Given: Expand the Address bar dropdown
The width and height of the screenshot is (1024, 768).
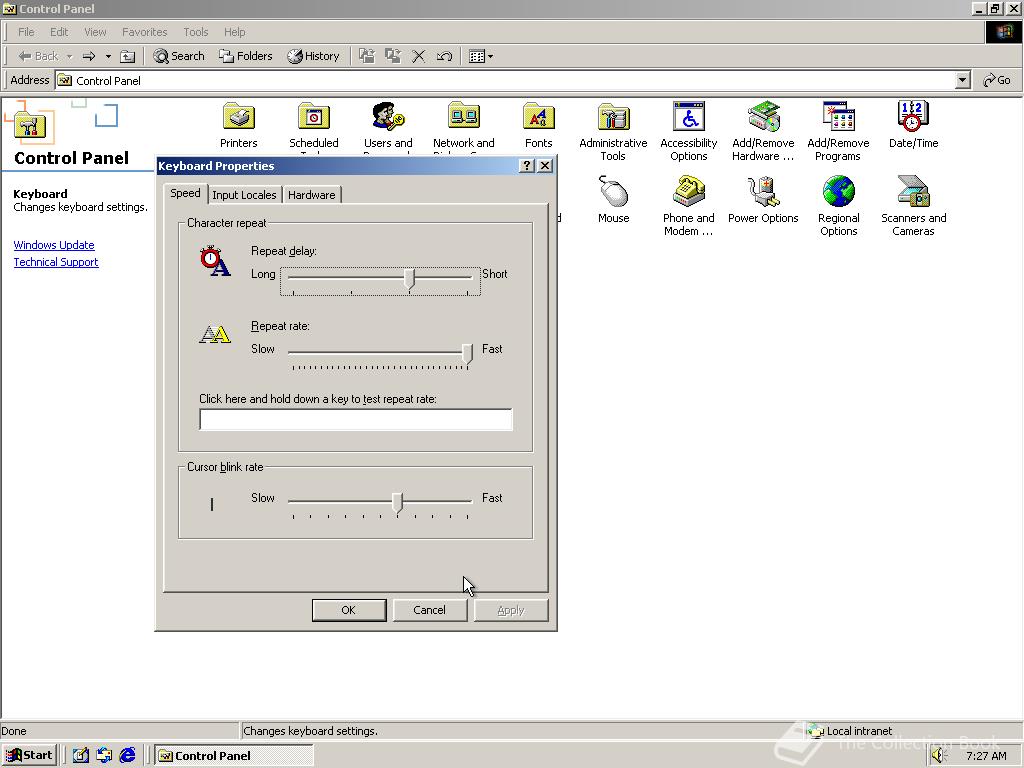Looking at the screenshot, I should pos(962,80).
